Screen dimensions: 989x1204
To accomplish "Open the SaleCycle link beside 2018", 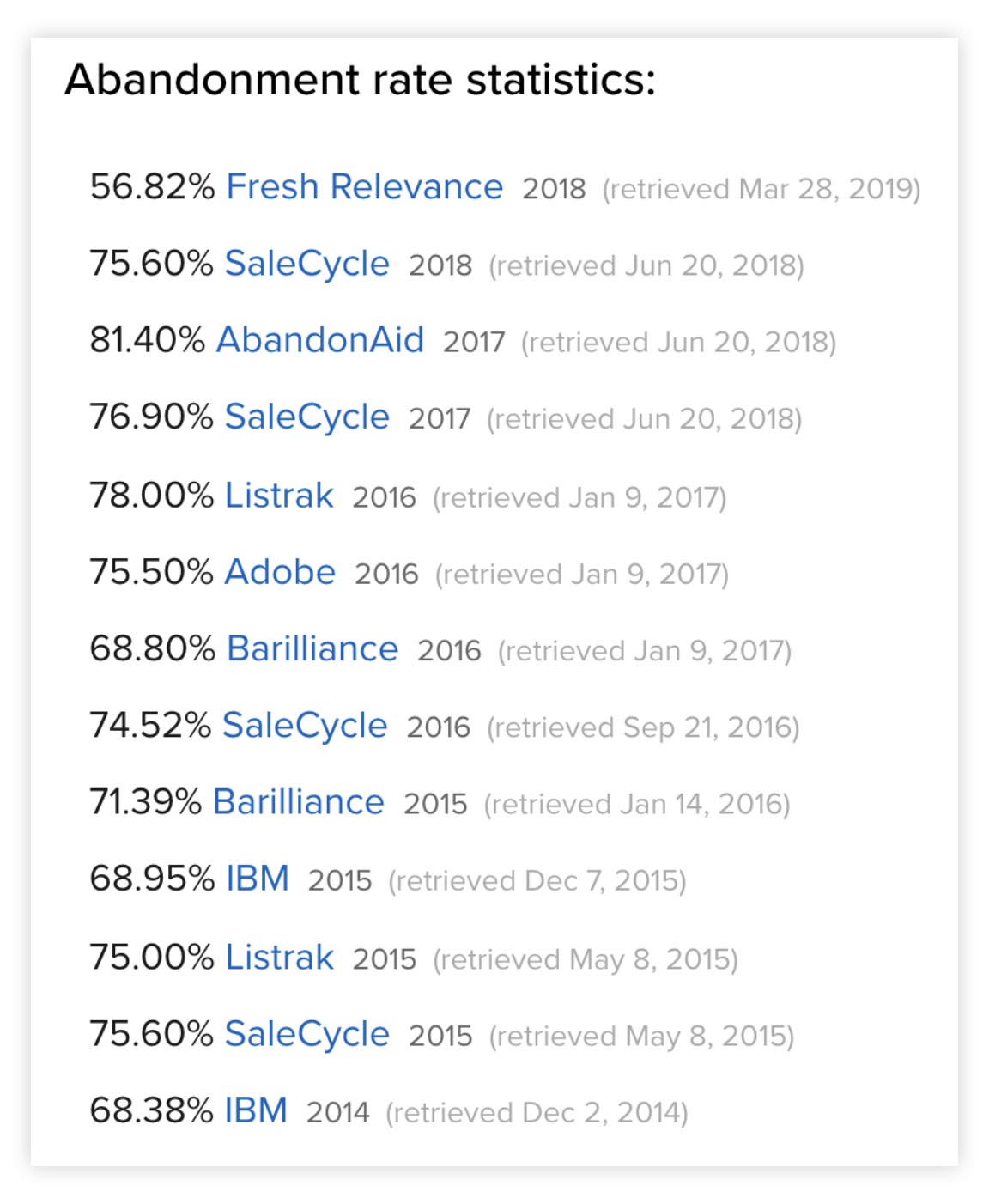I will (x=306, y=264).
